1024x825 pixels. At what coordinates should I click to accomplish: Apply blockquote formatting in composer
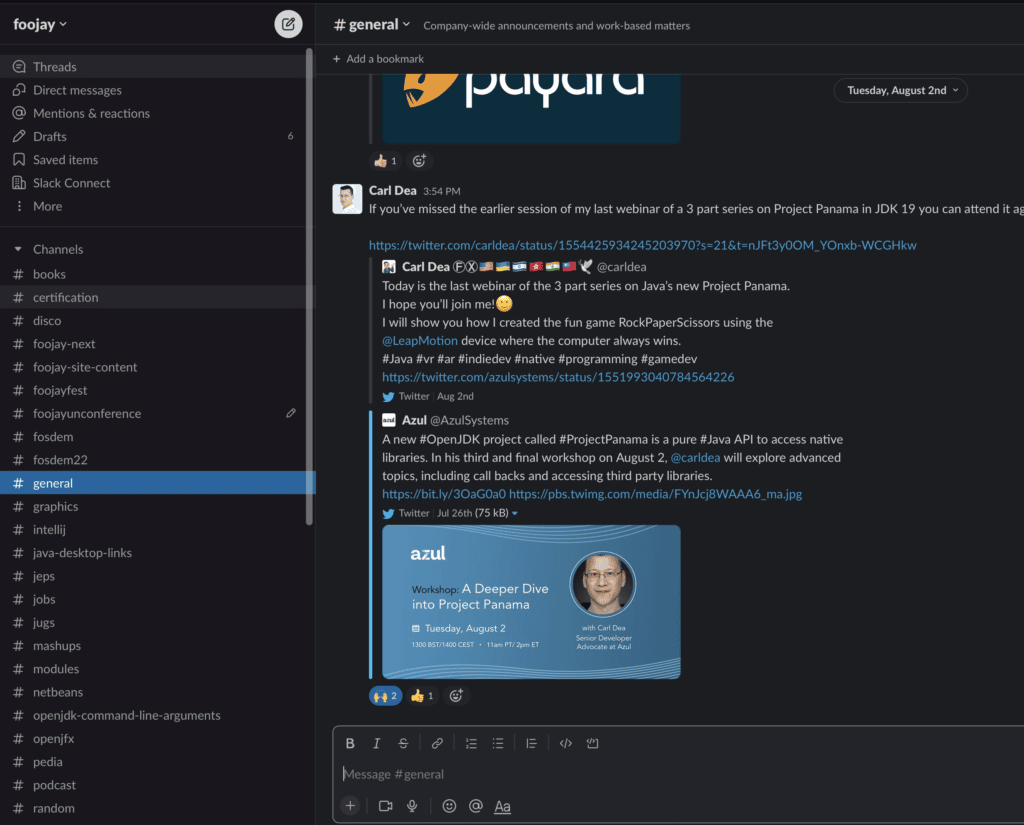[532, 743]
